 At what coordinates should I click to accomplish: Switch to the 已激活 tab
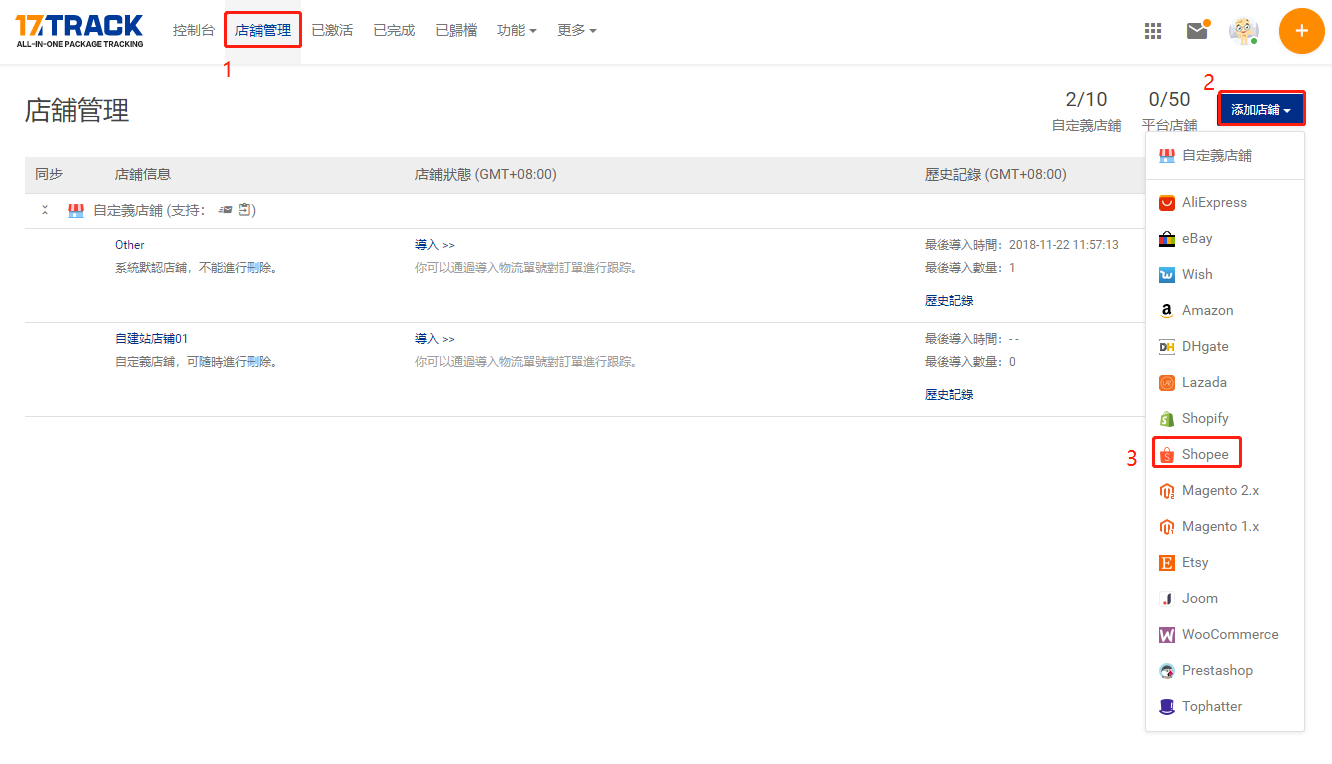pyautogui.click(x=332, y=31)
